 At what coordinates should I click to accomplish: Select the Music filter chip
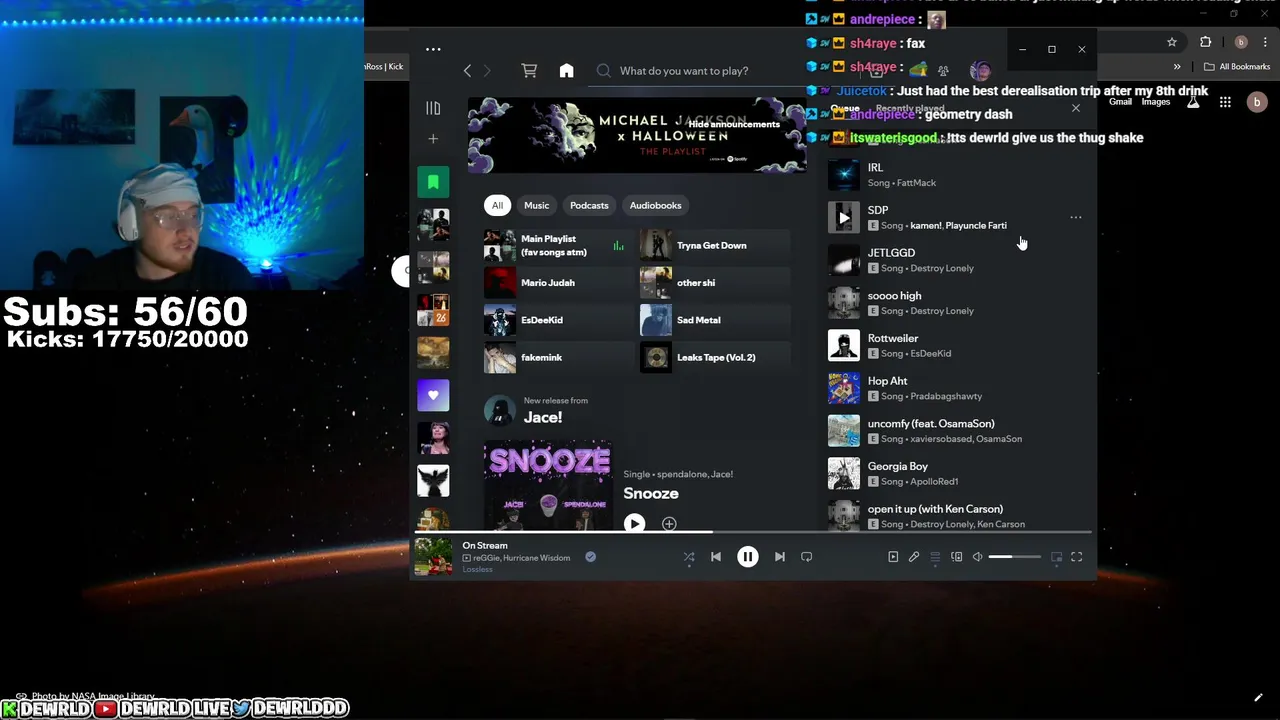(x=537, y=205)
